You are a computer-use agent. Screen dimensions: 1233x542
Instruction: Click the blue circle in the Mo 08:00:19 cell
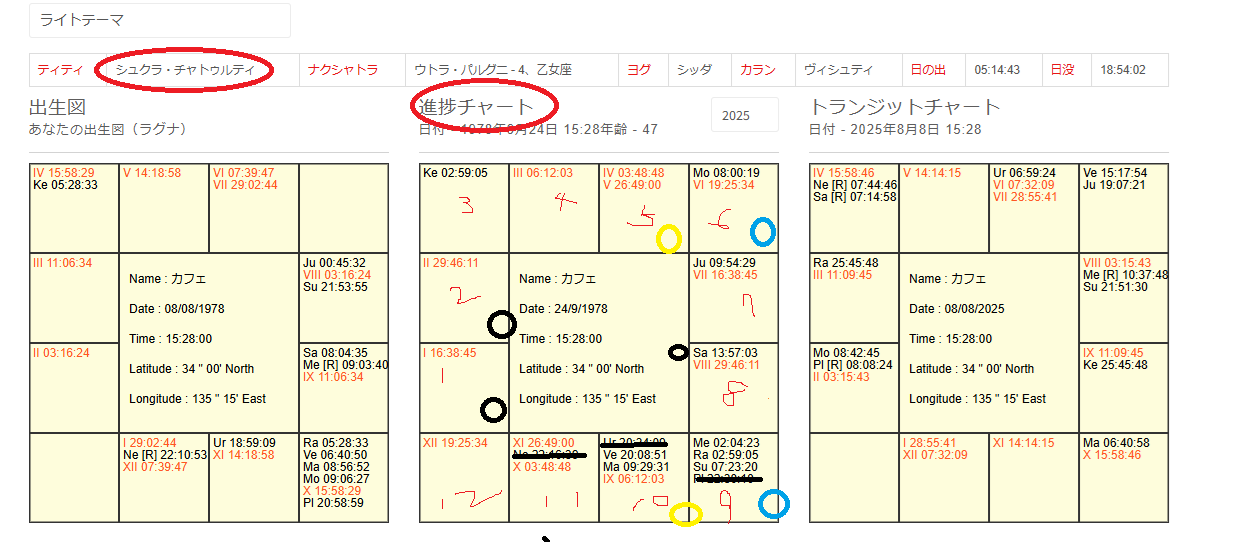pos(762,232)
